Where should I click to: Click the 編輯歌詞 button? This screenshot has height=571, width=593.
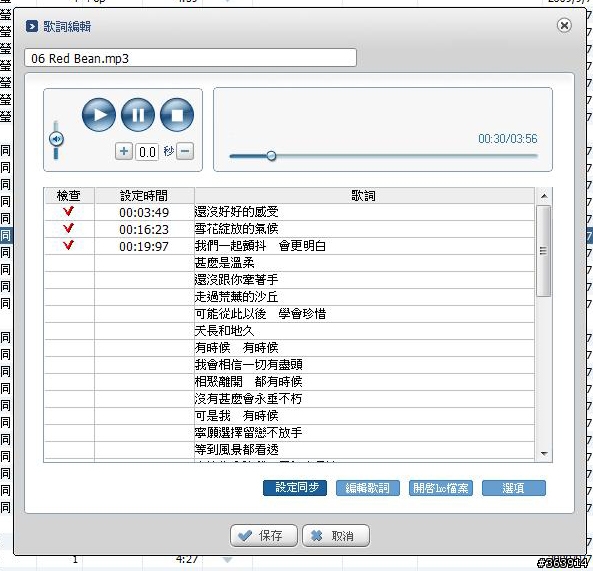(x=368, y=488)
